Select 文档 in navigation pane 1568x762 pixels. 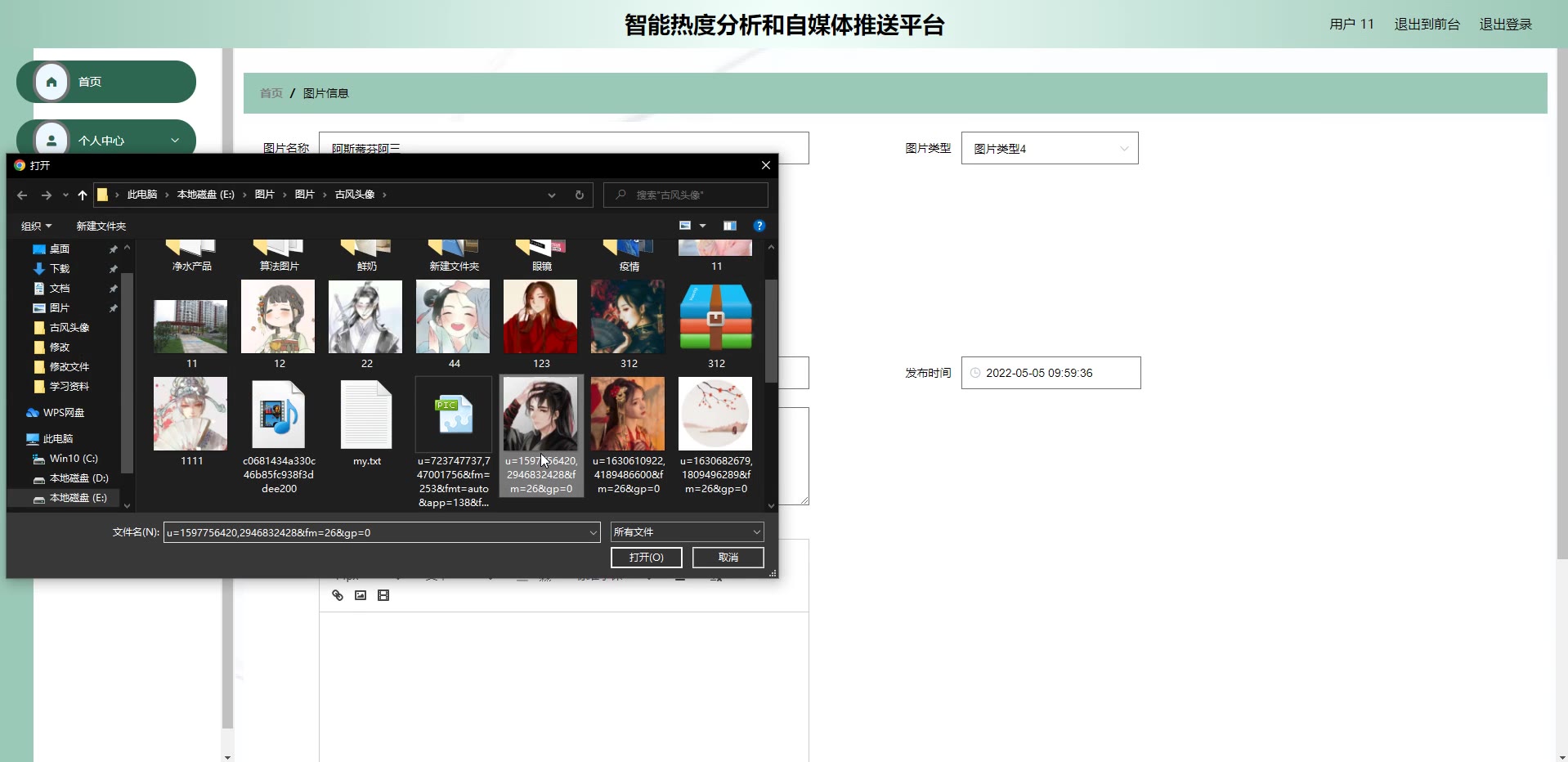click(x=60, y=288)
